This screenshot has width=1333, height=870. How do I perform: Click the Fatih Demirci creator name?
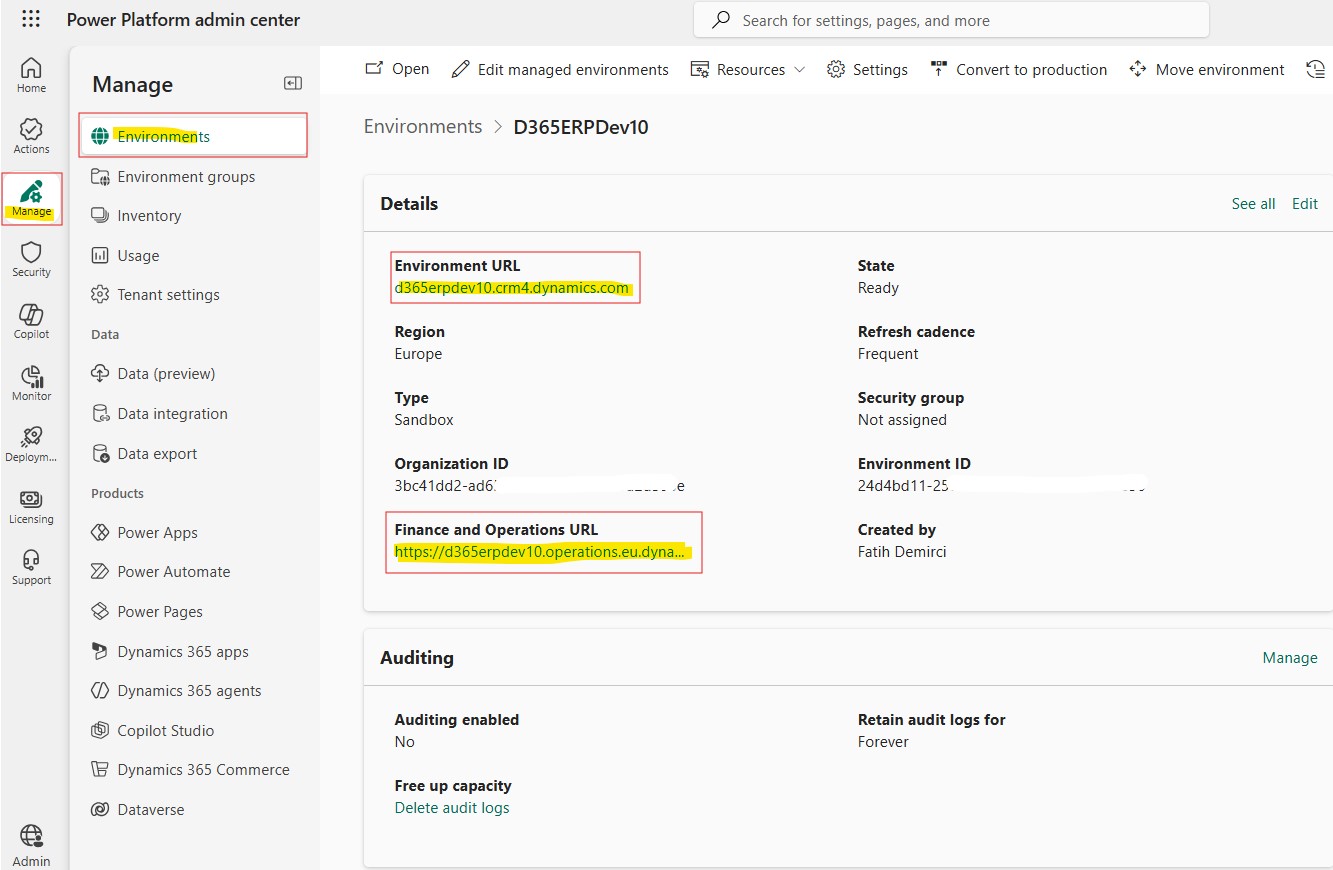click(x=904, y=552)
